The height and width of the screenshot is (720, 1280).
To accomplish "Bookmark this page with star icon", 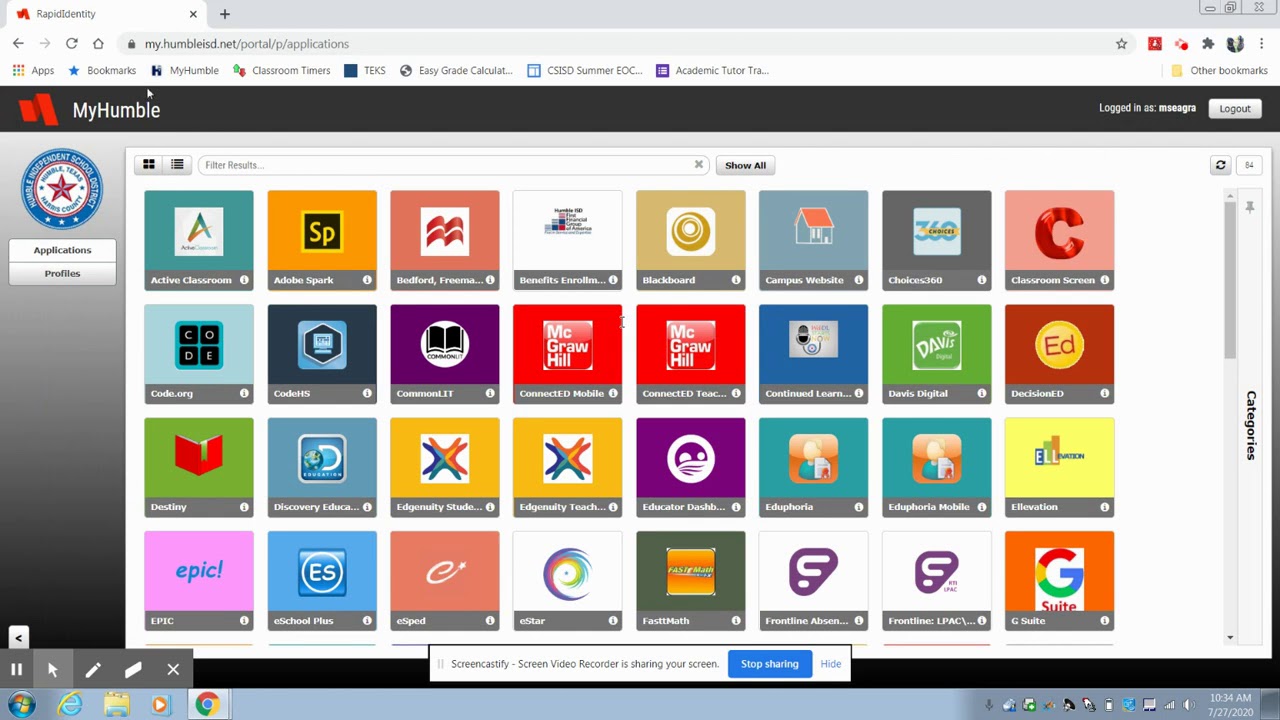I will pyautogui.click(x=1121, y=44).
